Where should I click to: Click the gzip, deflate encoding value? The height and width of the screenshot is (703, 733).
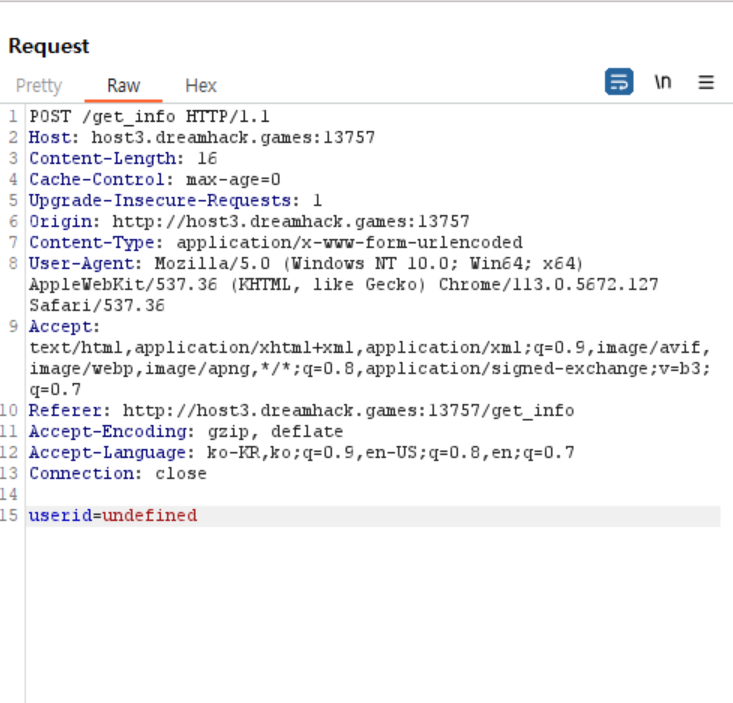pos(275,431)
